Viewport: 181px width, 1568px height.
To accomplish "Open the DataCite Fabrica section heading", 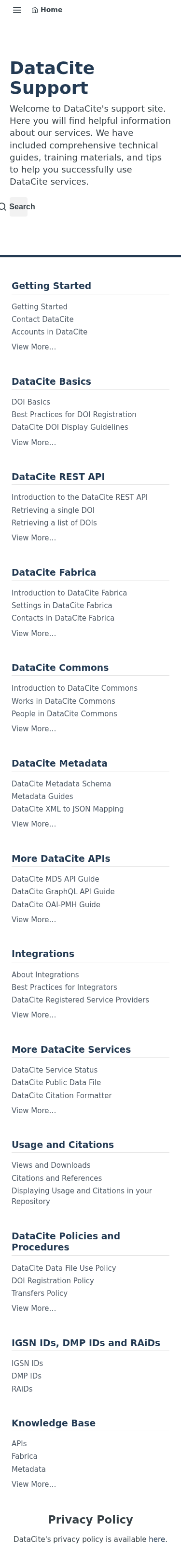I will 54,573.
